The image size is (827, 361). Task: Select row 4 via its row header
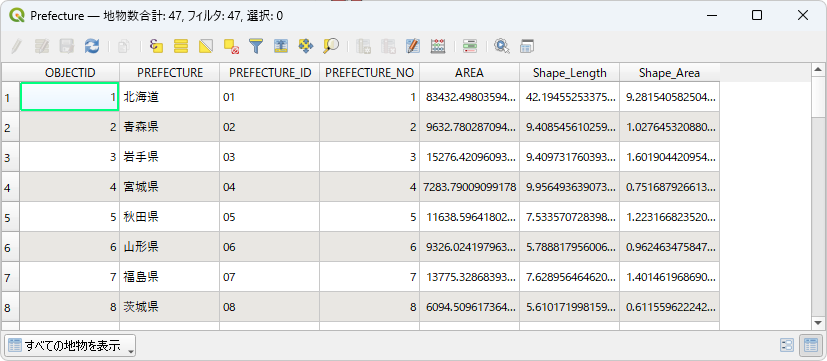11,187
